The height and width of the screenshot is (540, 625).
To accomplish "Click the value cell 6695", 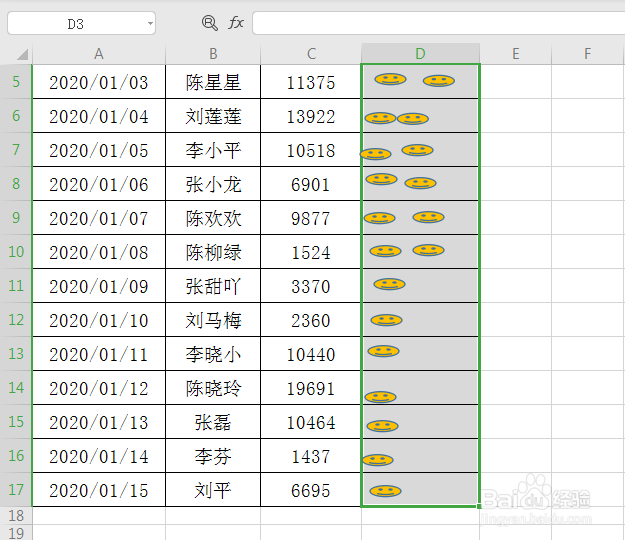I will pos(311,490).
